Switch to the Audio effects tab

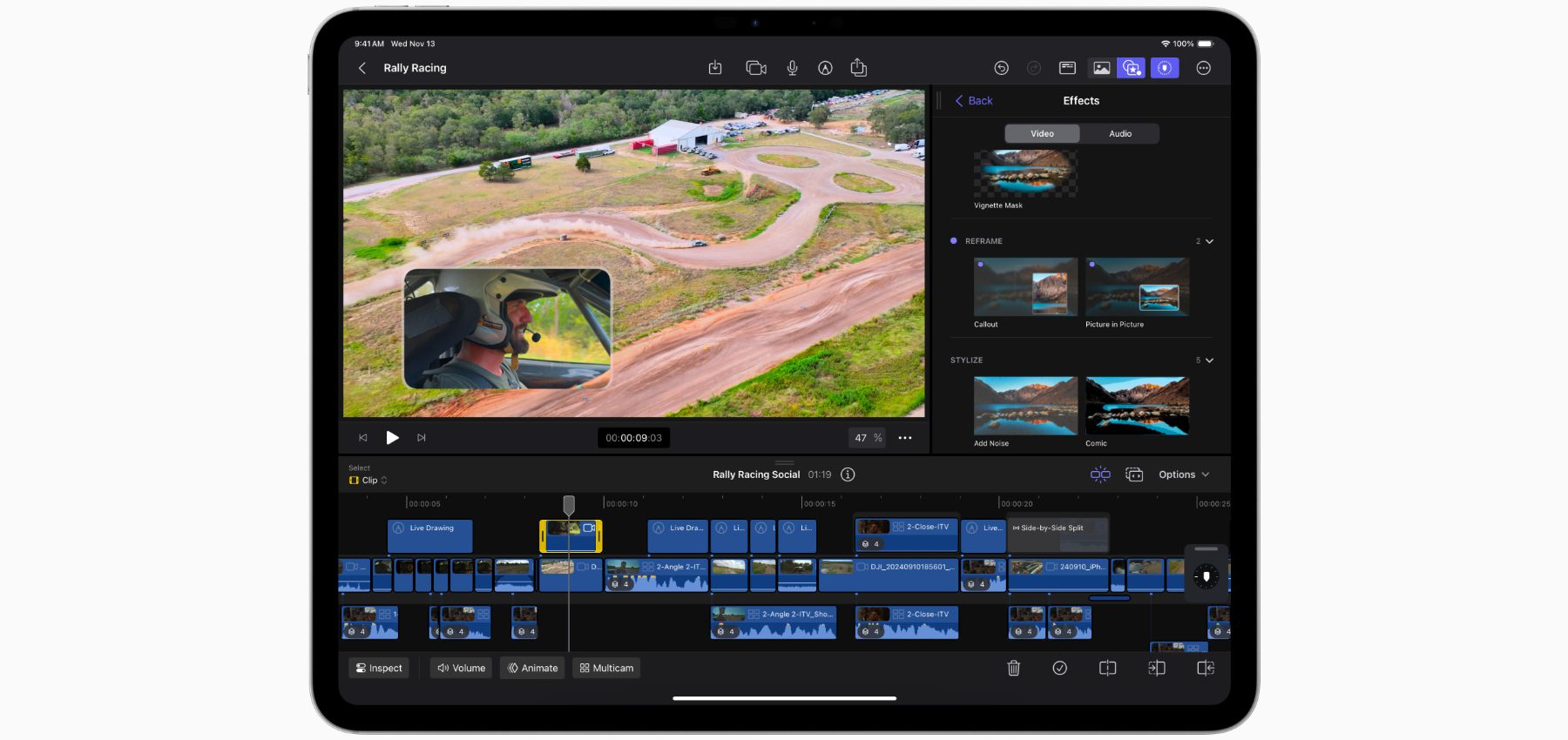coord(1119,133)
